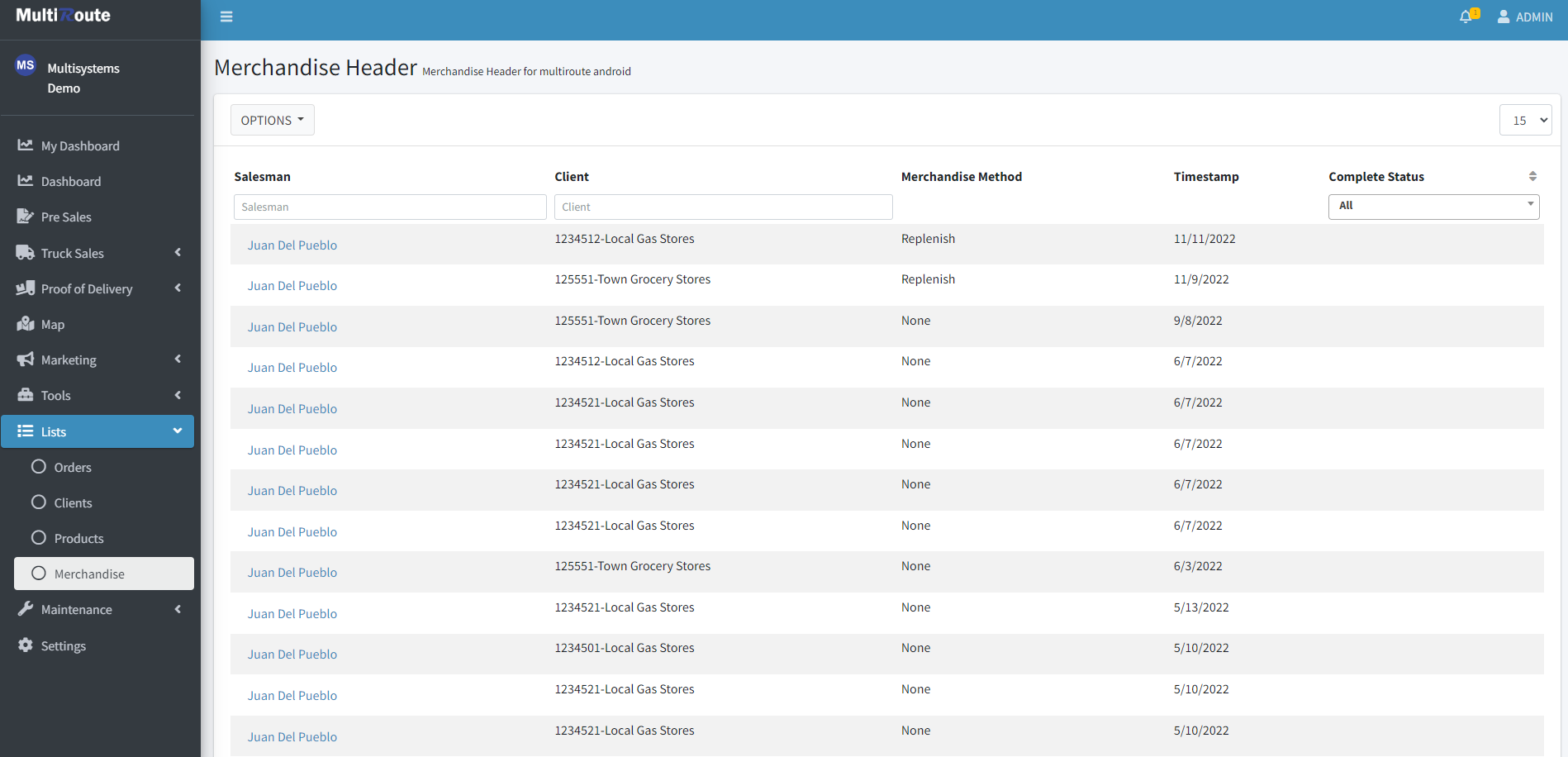This screenshot has width=1568, height=757.
Task: Open the page size dropdown showing 15
Action: (x=1525, y=120)
